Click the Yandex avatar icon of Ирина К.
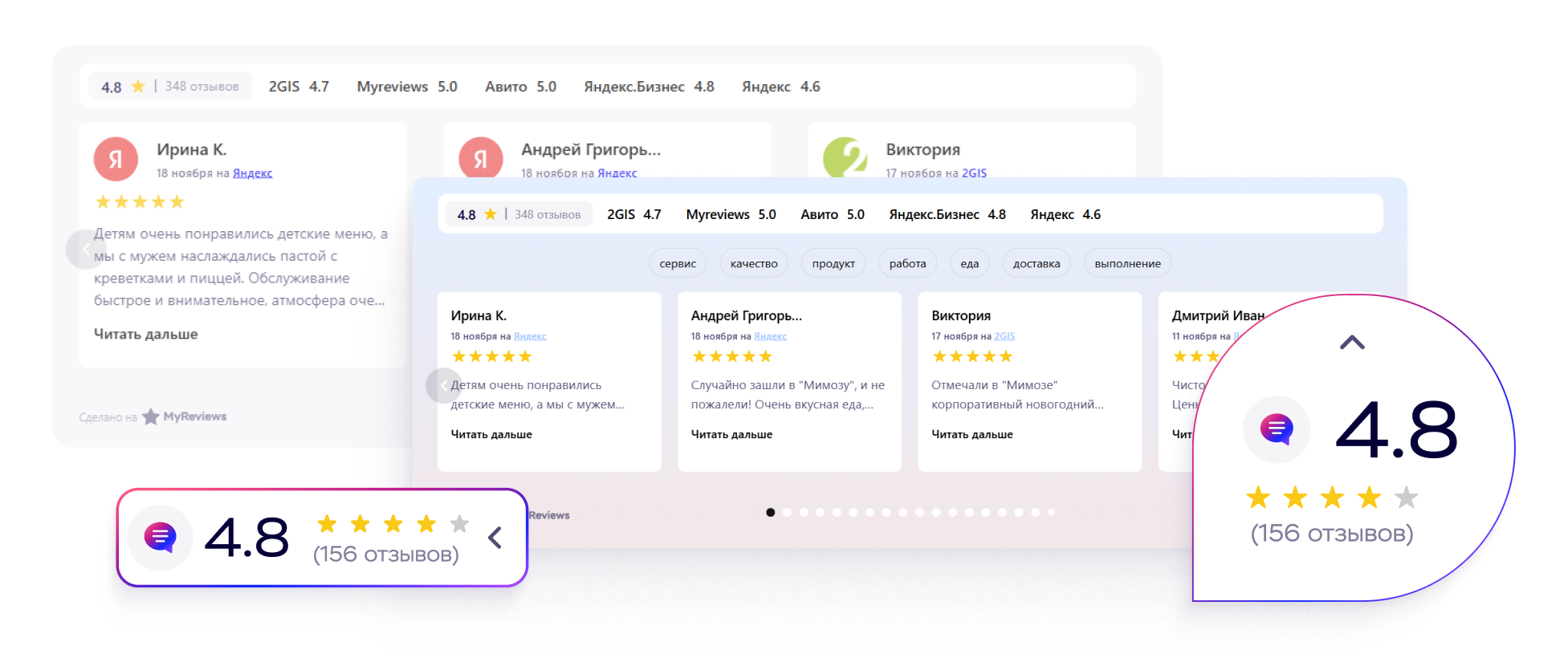The image size is (1568, 658). click(x=116, y=159)
